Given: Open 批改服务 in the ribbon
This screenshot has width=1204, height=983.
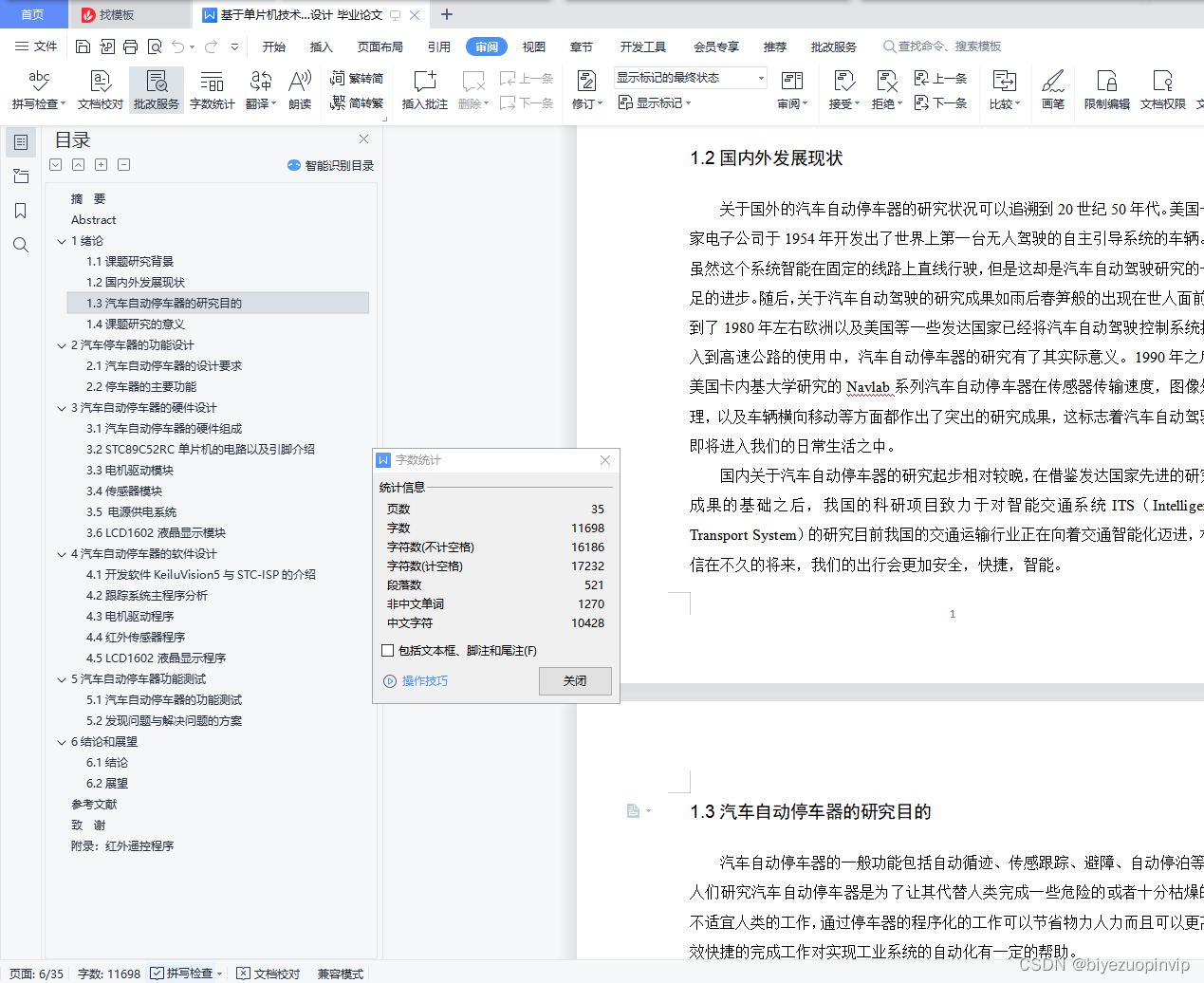Looking at the screenshot, I should [x=157, y=90].
